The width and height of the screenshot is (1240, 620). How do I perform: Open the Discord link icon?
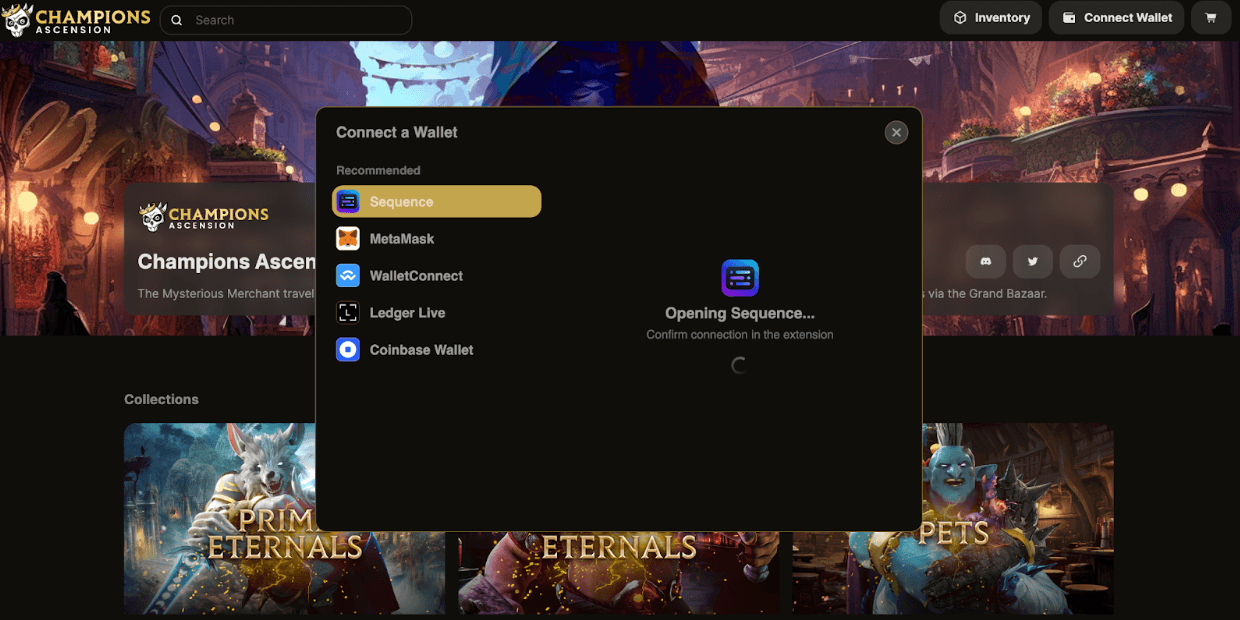(x=986, y=261)
